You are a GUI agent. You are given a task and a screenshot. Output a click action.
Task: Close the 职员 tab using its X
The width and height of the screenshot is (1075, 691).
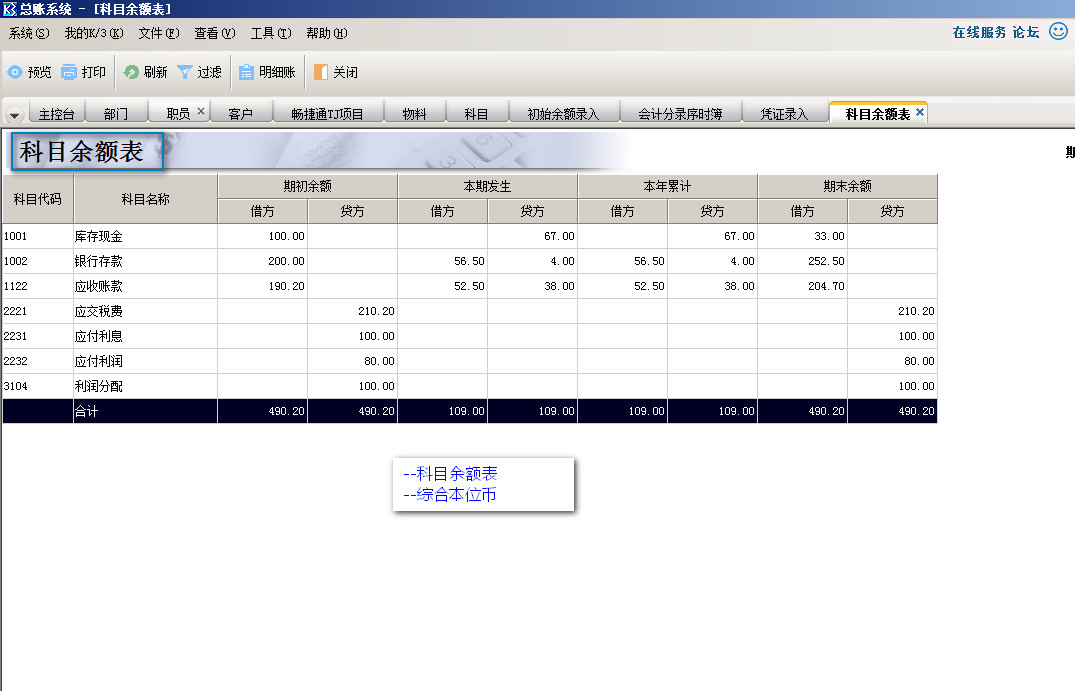tap(201, 112)
